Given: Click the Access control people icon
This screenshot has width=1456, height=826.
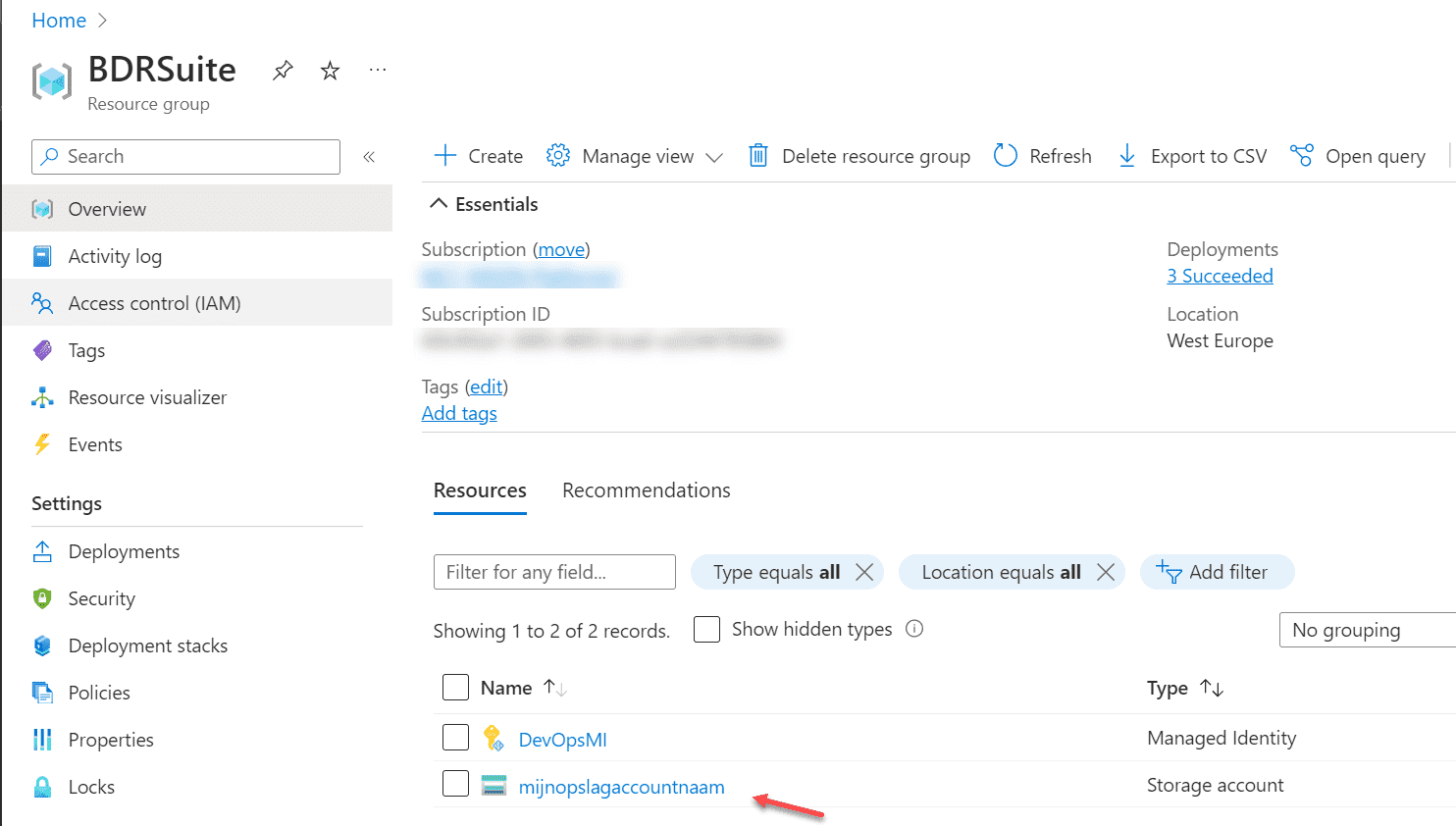Looking at the screenshot, I should click(x=42, y=303).
